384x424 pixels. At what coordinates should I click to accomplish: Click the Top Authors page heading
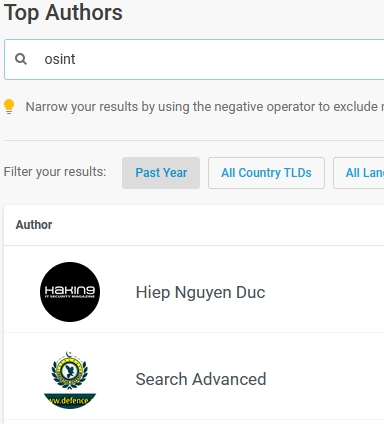point(63,13)
